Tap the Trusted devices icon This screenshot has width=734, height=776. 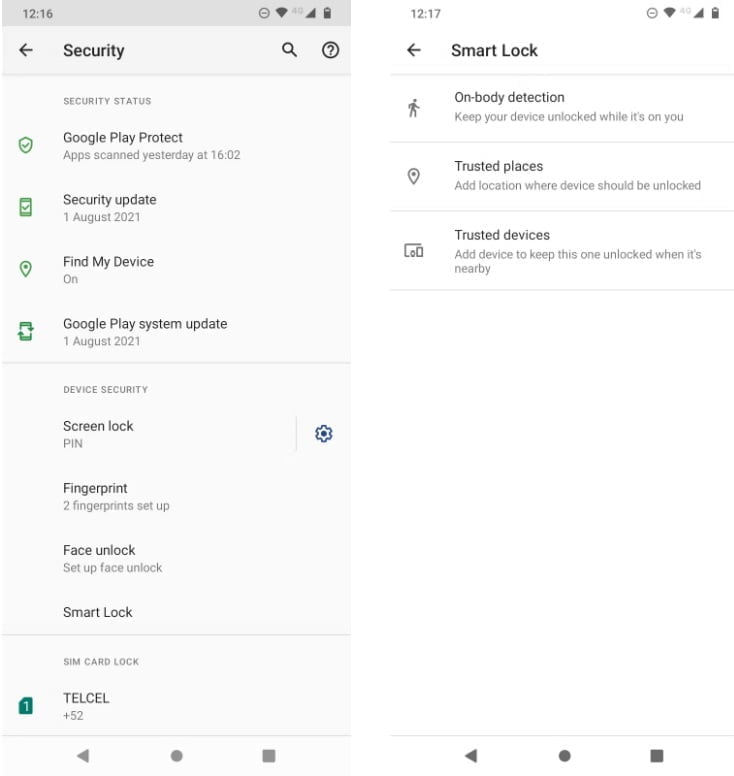click(x=414, y=250)
